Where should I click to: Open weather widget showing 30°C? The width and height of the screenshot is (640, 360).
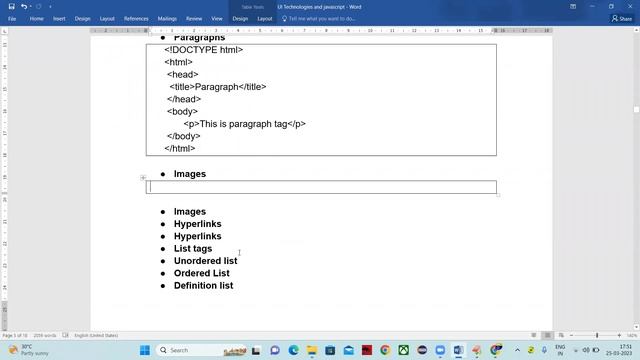29,350
